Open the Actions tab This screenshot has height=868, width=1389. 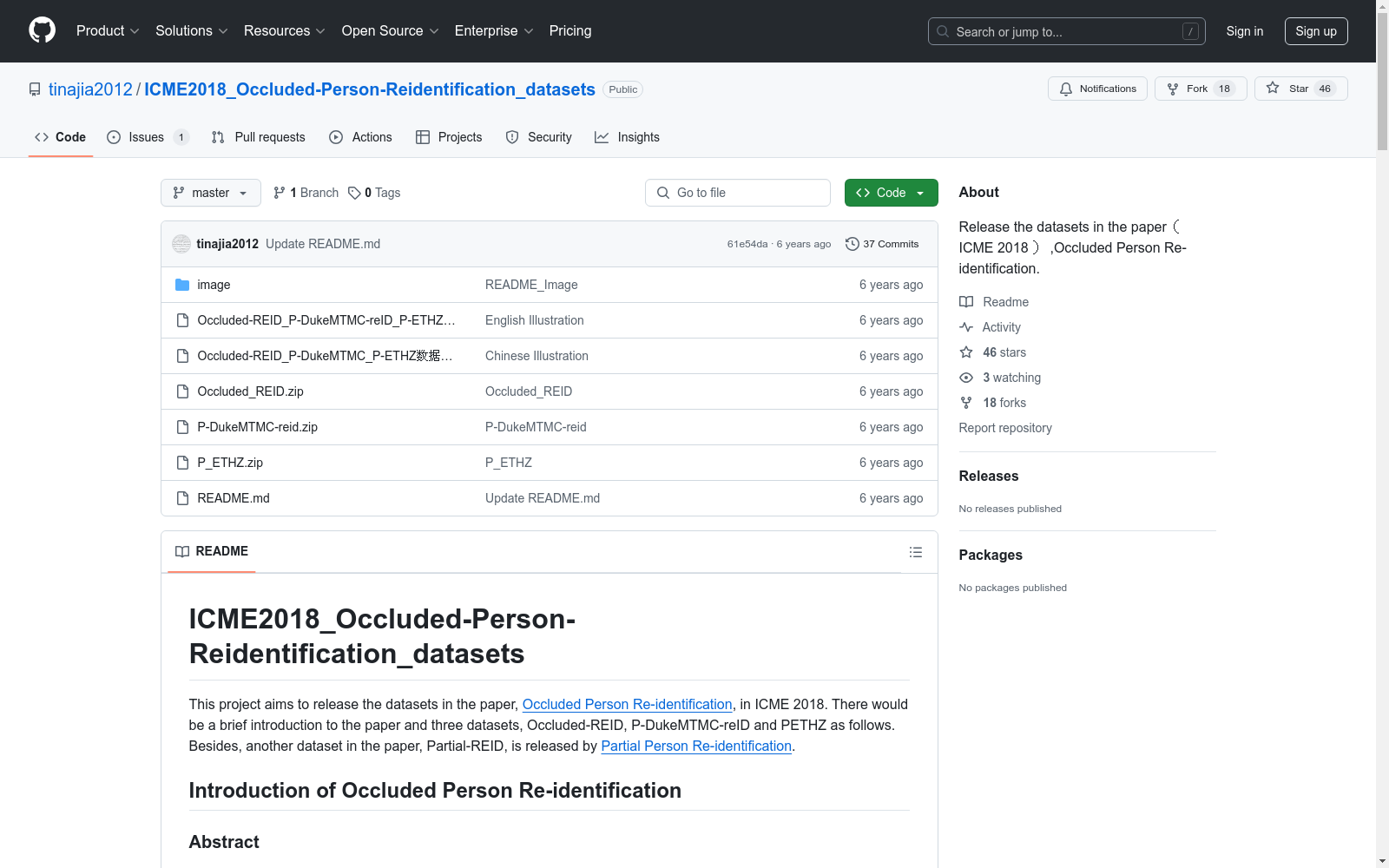361,137
